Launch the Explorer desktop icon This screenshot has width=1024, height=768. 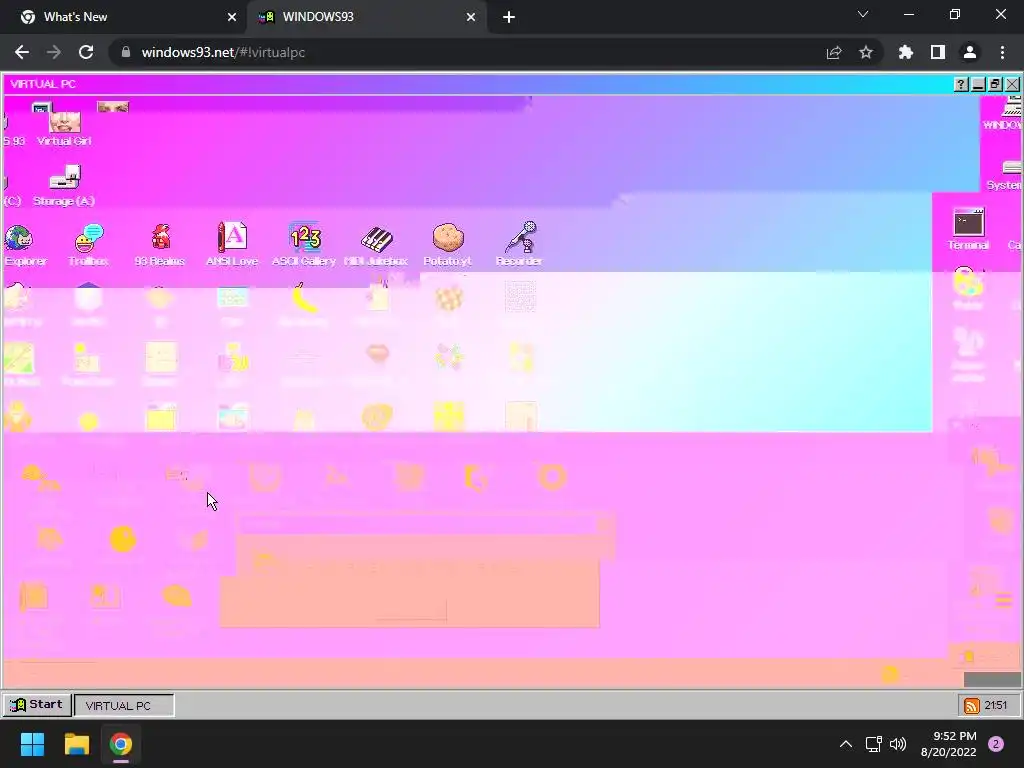point(24,244)
